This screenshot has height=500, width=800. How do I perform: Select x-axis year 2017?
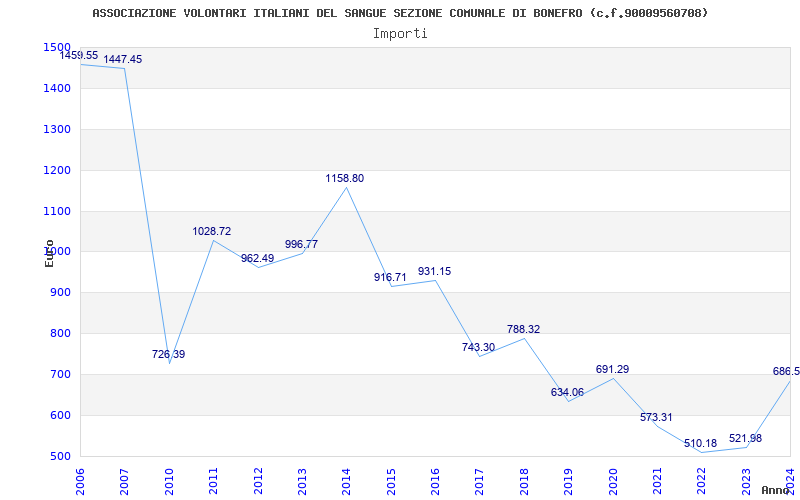[x=480, y=482]
